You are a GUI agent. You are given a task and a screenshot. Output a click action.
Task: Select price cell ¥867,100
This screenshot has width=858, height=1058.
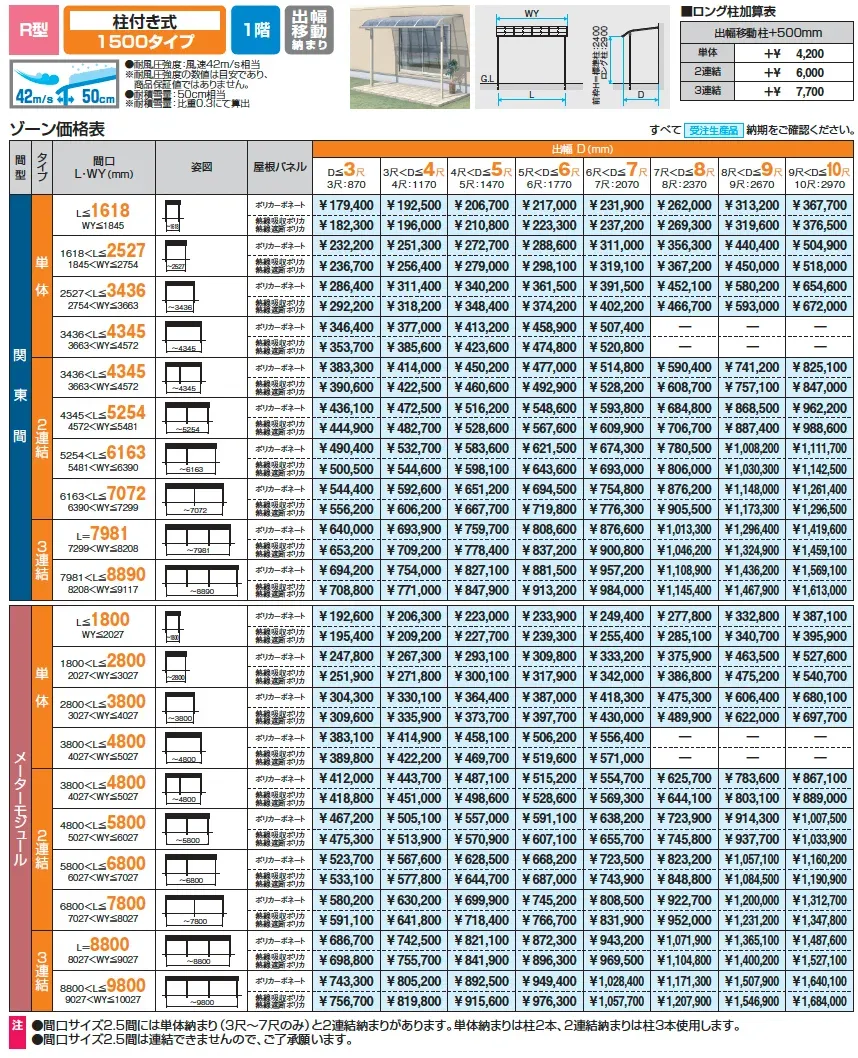[x=820, y=778]
